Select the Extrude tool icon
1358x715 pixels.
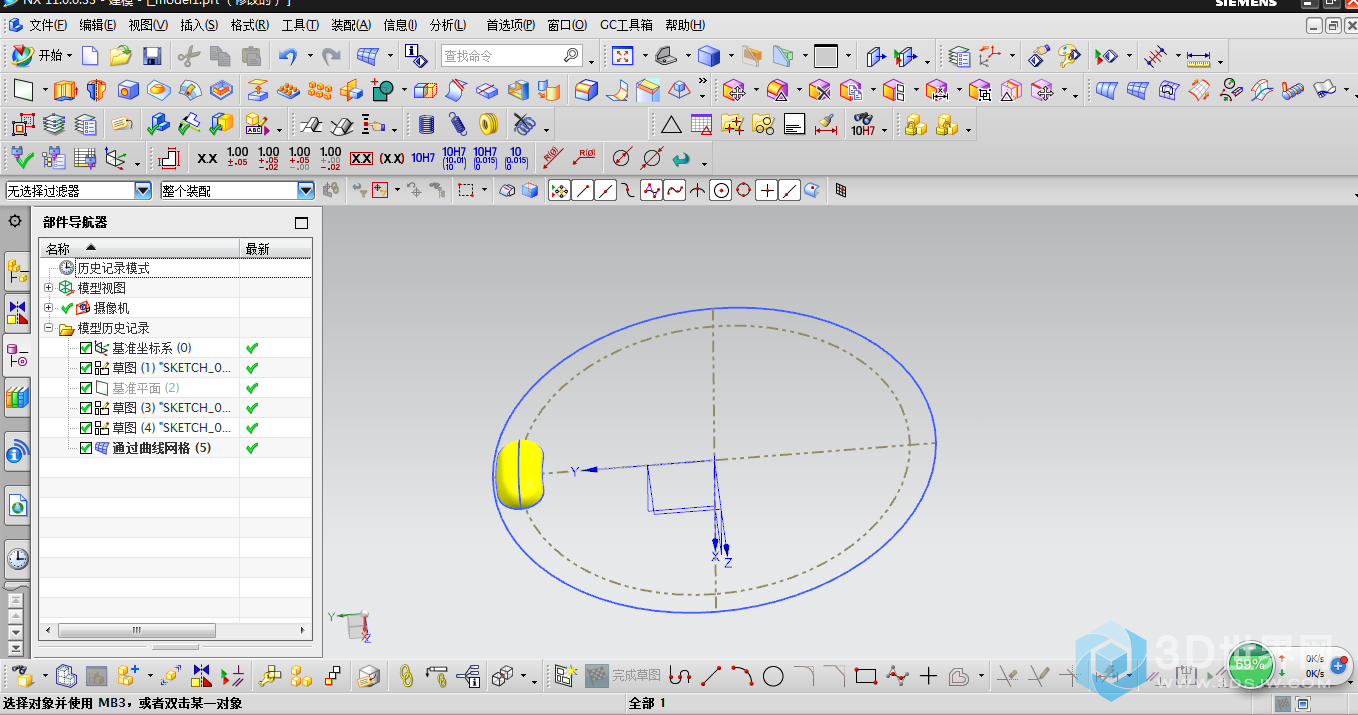[65, 91]
